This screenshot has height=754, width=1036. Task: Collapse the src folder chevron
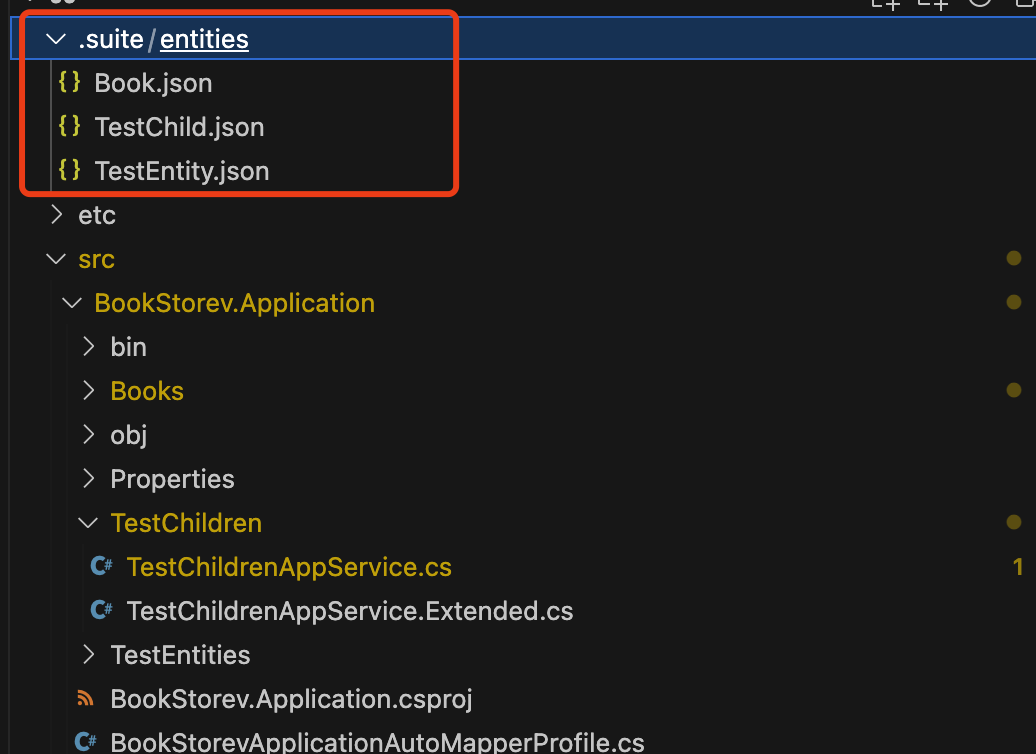55,259
